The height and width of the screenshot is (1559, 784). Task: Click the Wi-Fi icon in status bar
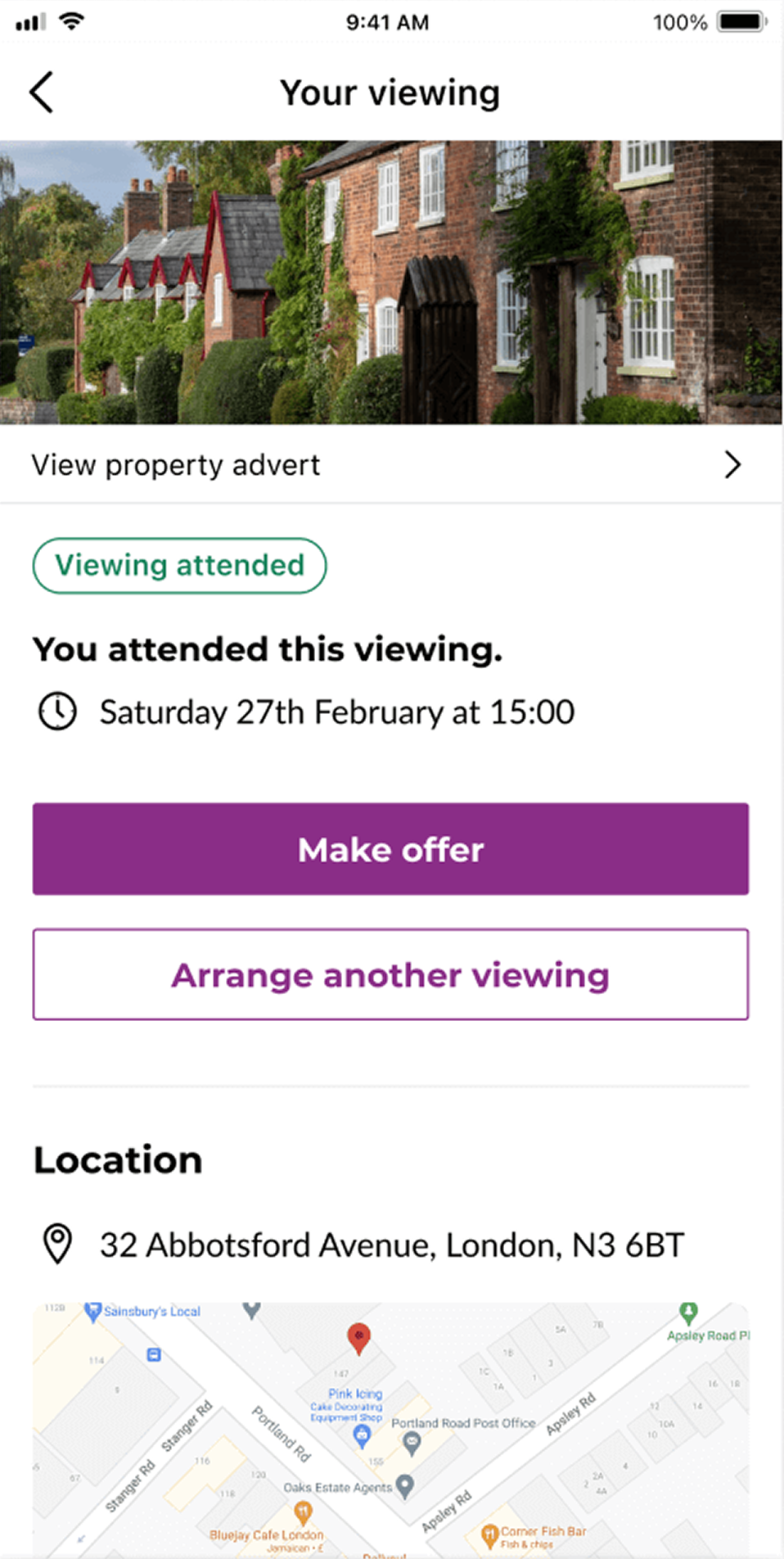pyautogui.click(x=72, y=22)
